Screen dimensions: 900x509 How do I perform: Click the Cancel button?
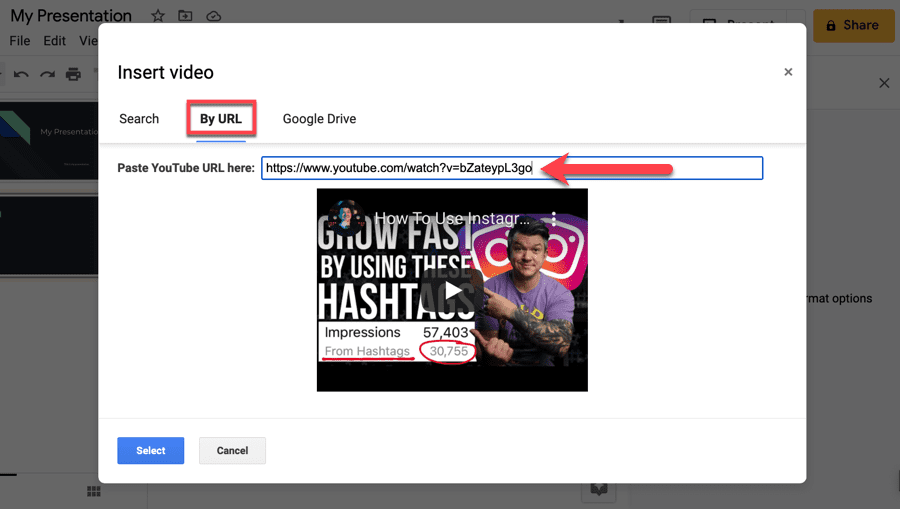pyautogui.click(x=232, y=451)
